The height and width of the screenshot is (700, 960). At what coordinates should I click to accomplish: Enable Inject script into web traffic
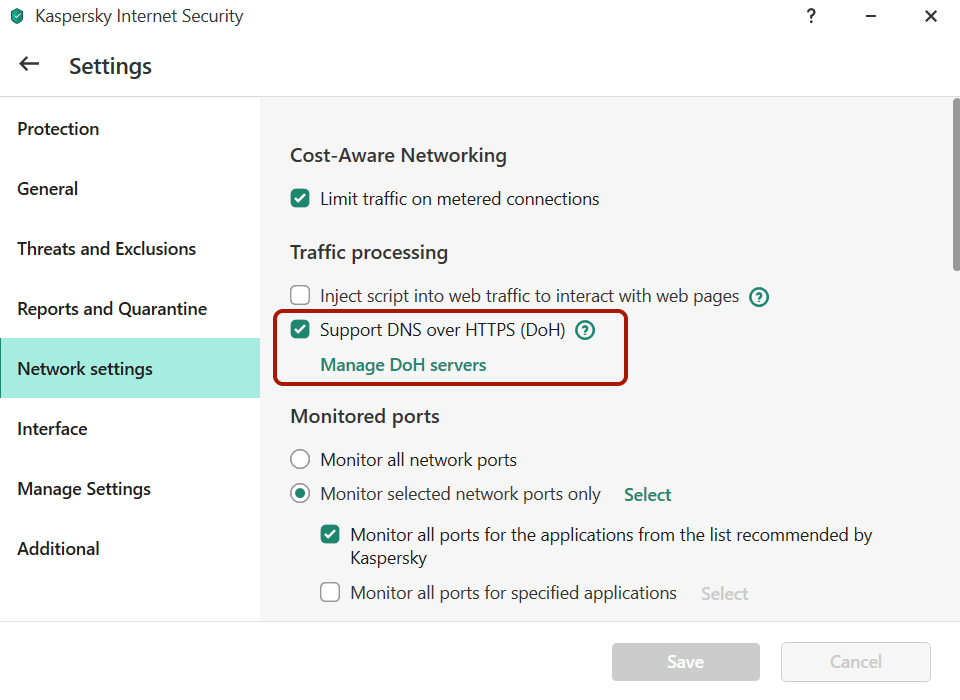pyautogui.click(x=300, y=295)
